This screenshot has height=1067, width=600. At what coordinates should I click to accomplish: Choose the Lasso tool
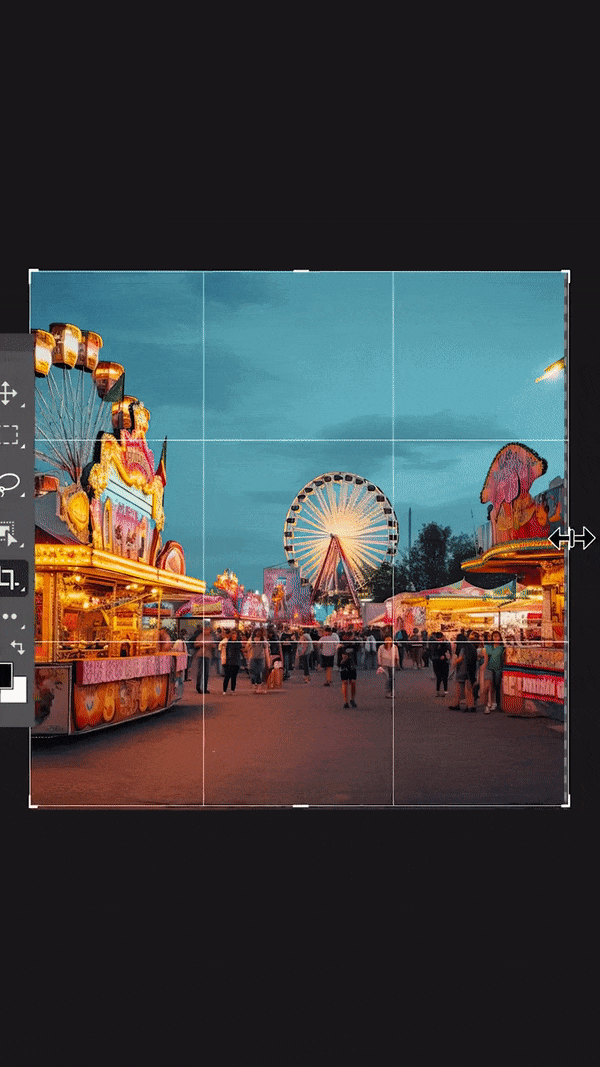(9, 484)
